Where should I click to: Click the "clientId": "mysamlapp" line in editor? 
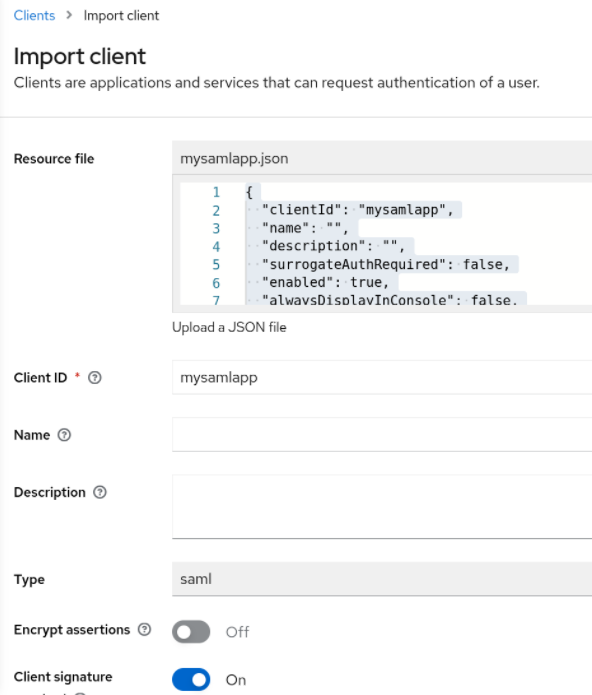point(357,210)
